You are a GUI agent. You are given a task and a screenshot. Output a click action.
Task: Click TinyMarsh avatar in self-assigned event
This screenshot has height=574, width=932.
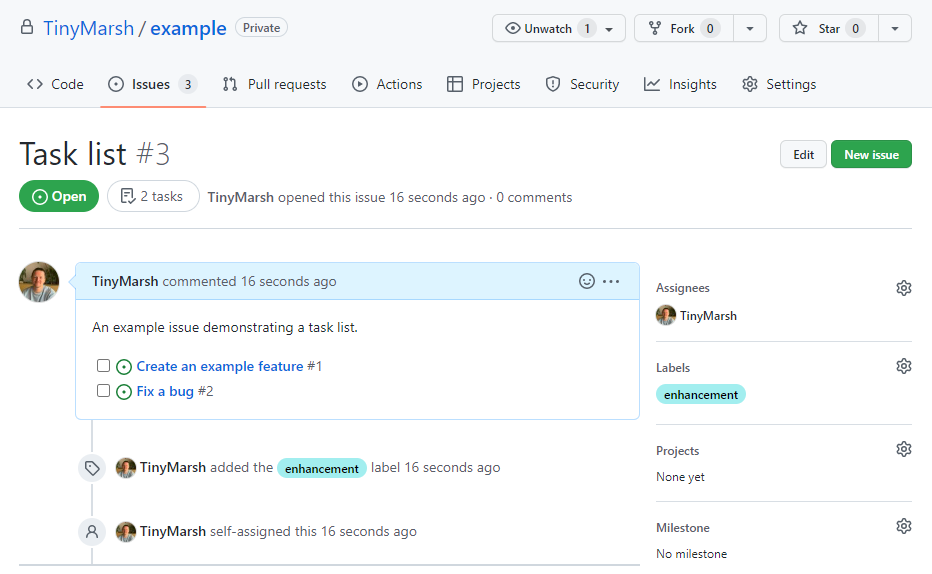point(126,531)
